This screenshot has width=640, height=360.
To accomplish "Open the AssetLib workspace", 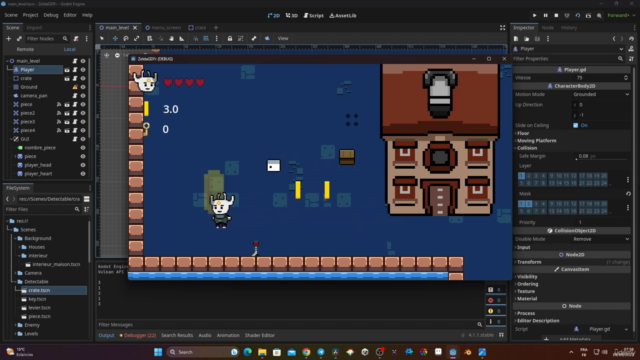I will pyautogui.click(x=343, y=16).
